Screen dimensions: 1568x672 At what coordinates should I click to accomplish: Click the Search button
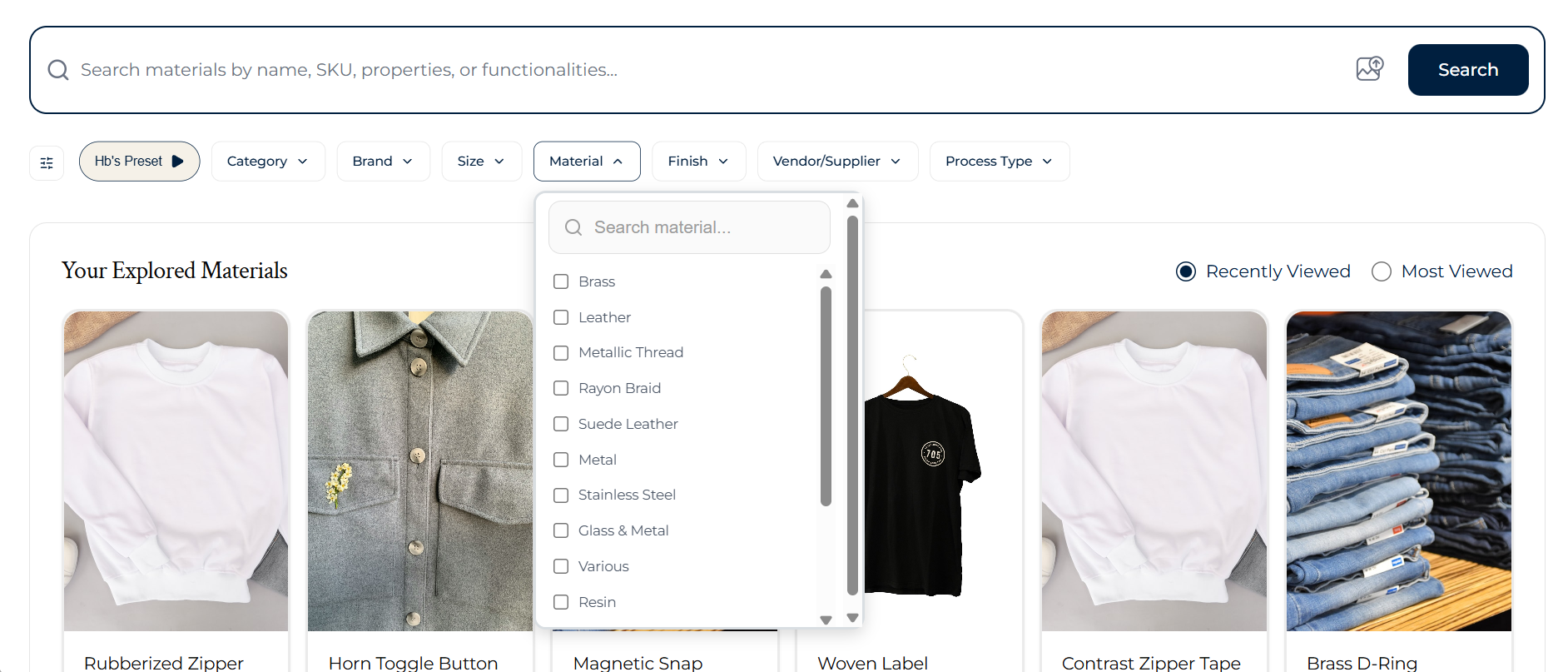click(x=1468, y=70)
